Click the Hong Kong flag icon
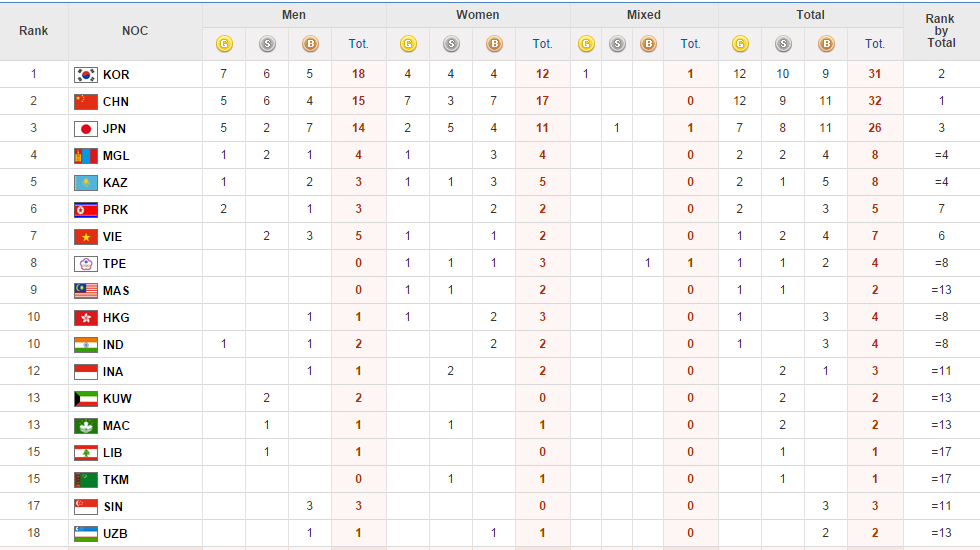Viewport: 980px width, 550px height. coord(86,318)
